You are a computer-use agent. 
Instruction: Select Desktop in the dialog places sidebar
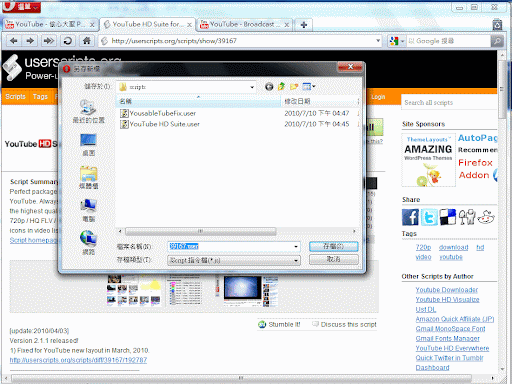coord(88,145)
